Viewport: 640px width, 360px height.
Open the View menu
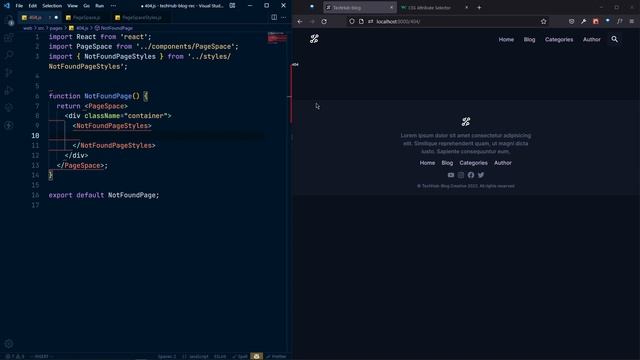[72, 6]
